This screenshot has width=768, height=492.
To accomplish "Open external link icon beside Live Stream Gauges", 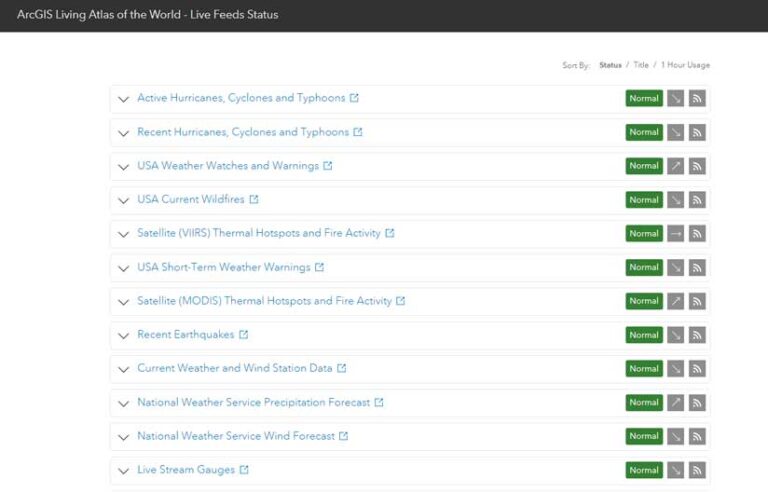I will click(244, 469).
